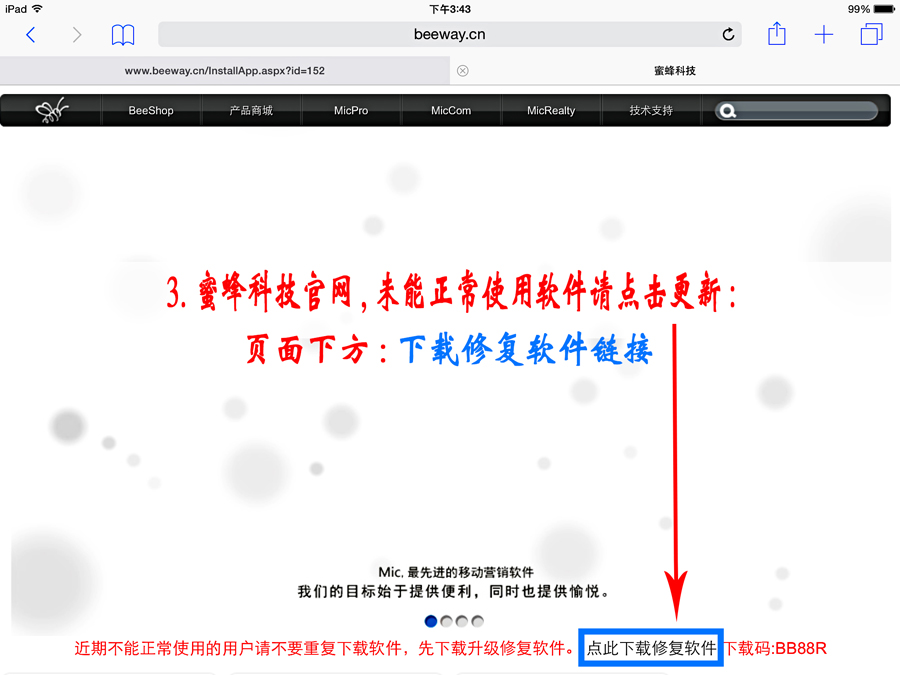Open the MicRealty menu item
The image size is (900, 675).
pyautogui.click(x=550, y=110)
